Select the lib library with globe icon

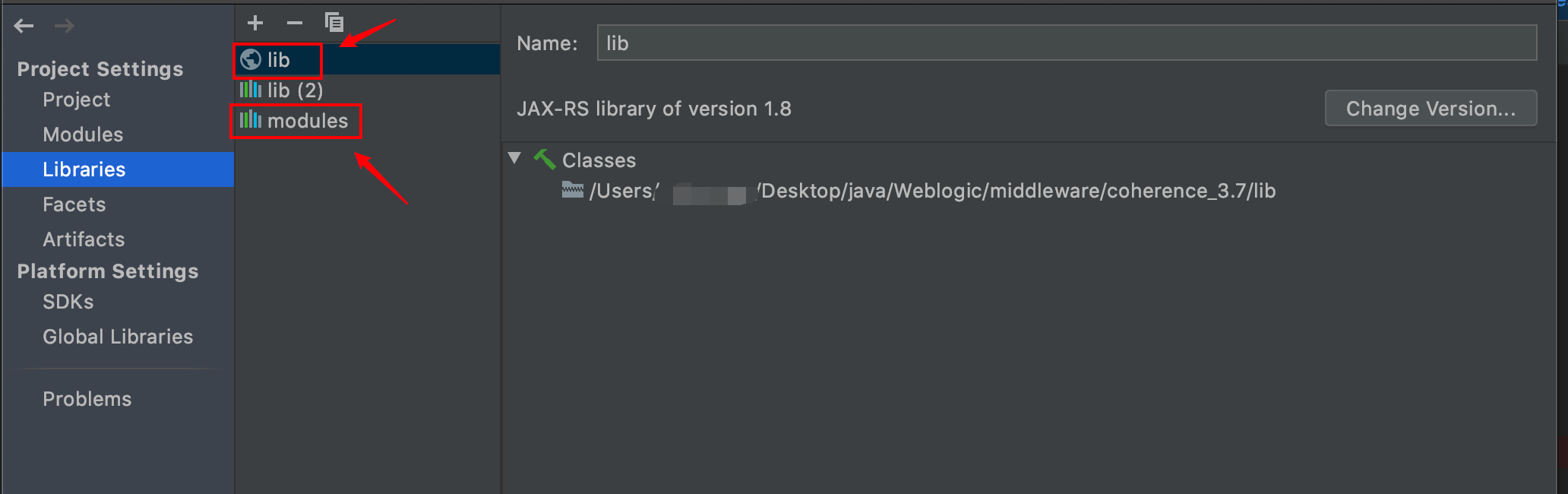click(x=278, y=60)
